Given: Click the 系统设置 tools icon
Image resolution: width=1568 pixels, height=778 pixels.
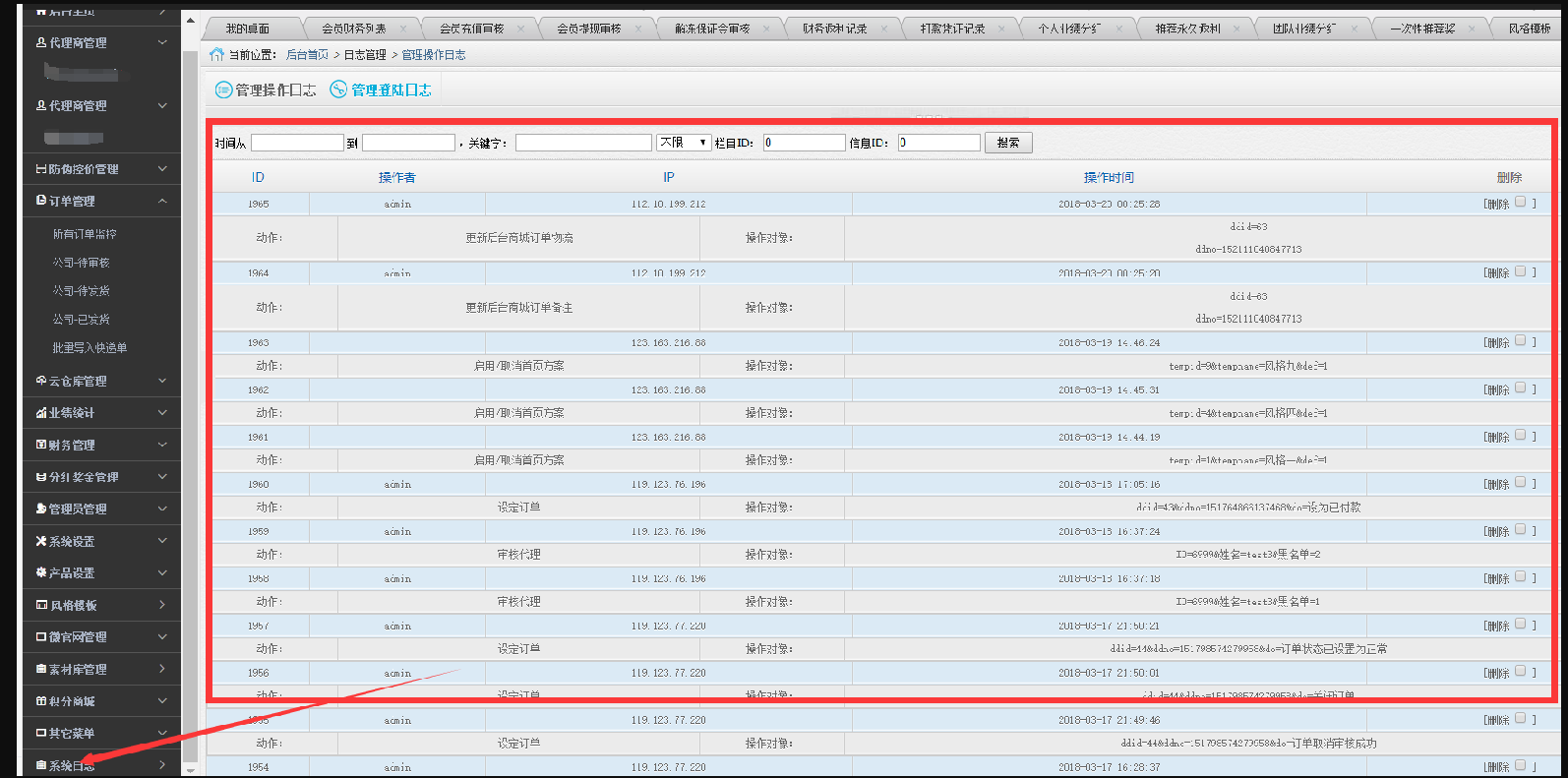Looking at the screenshot, I should click(41, 541).
